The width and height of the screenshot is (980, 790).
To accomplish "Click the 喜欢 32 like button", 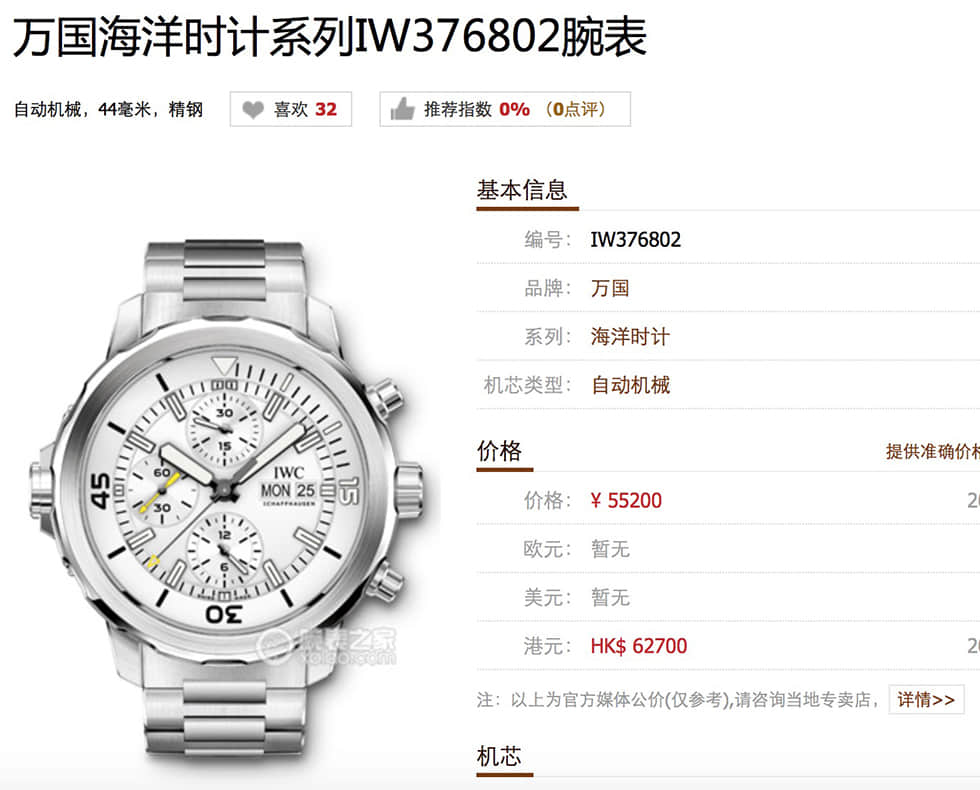I will (291, 109).
